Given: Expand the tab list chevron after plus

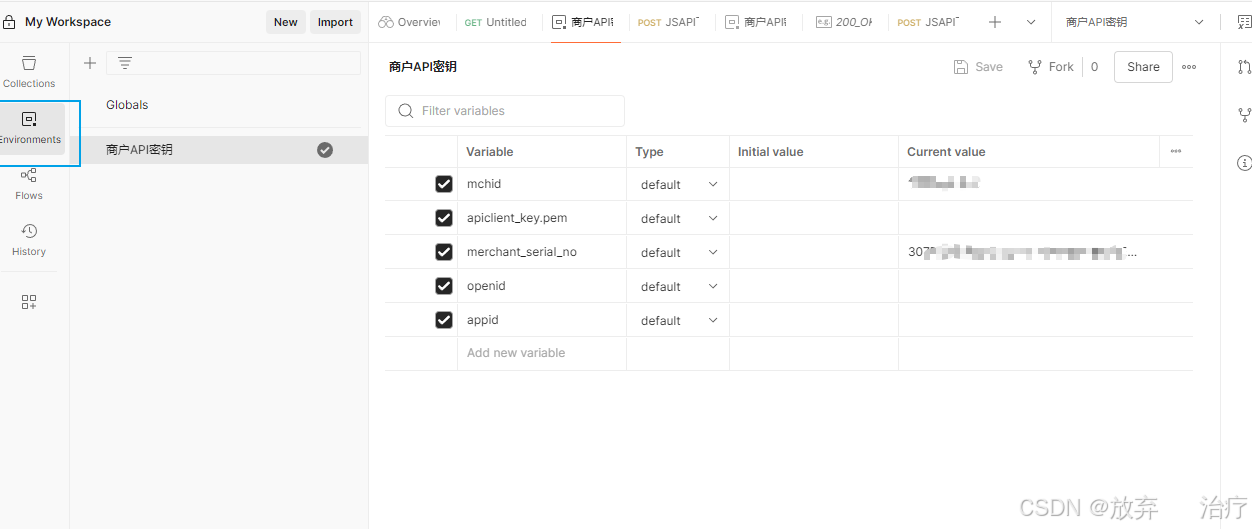Looking at the screenshot, I should coord(1031,22).
